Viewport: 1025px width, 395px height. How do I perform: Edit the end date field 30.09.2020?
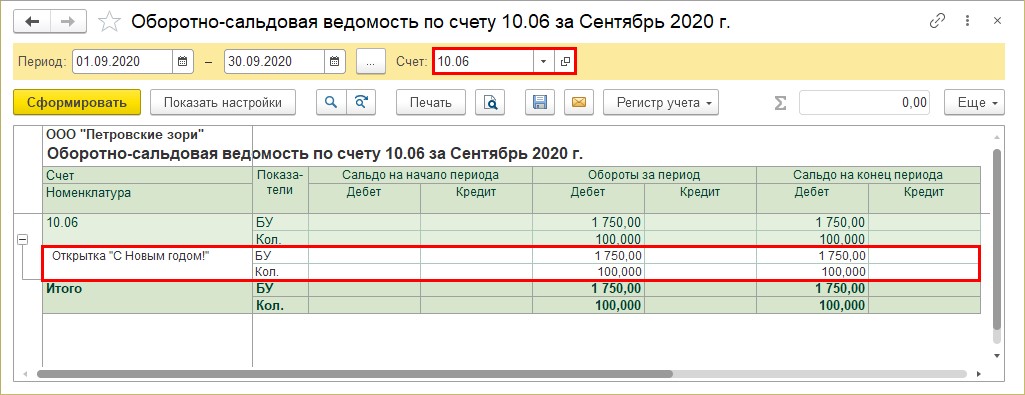click(275, 62)
